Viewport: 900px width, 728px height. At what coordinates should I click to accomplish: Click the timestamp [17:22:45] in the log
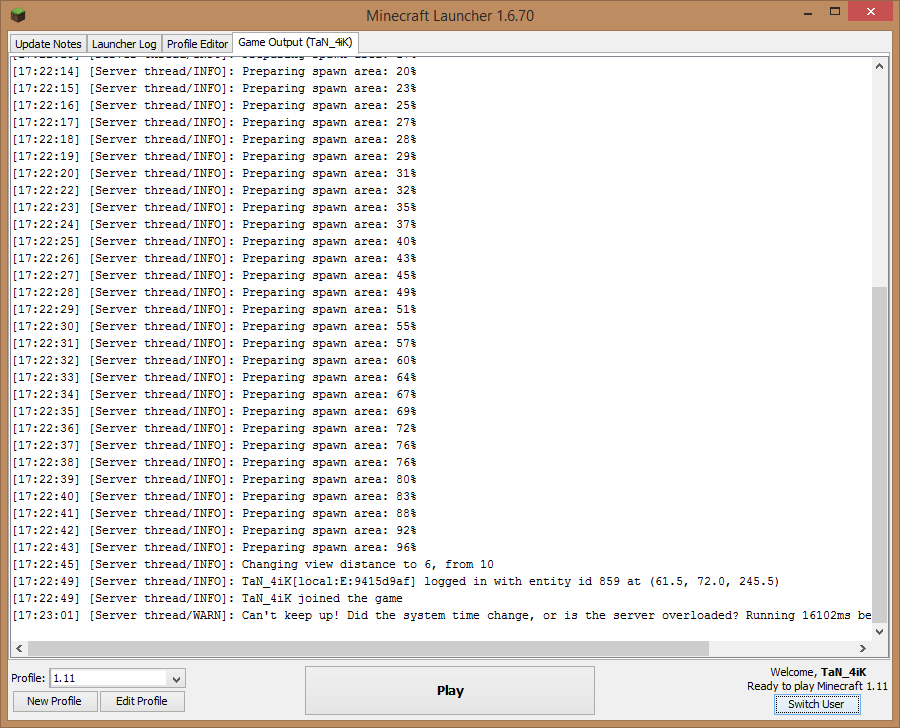point(46,564)
